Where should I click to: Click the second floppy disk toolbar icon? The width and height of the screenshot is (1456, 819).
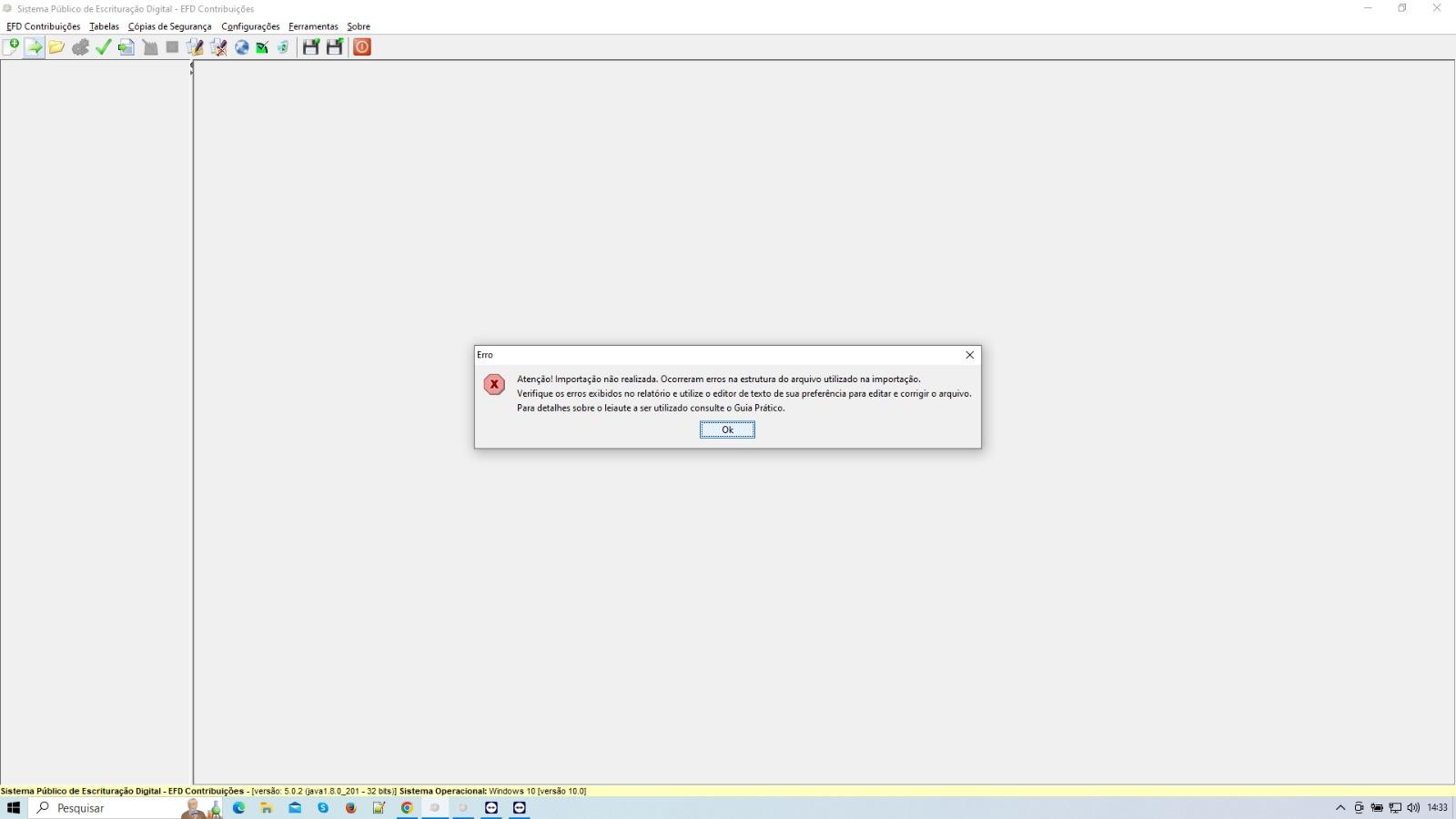335,47
